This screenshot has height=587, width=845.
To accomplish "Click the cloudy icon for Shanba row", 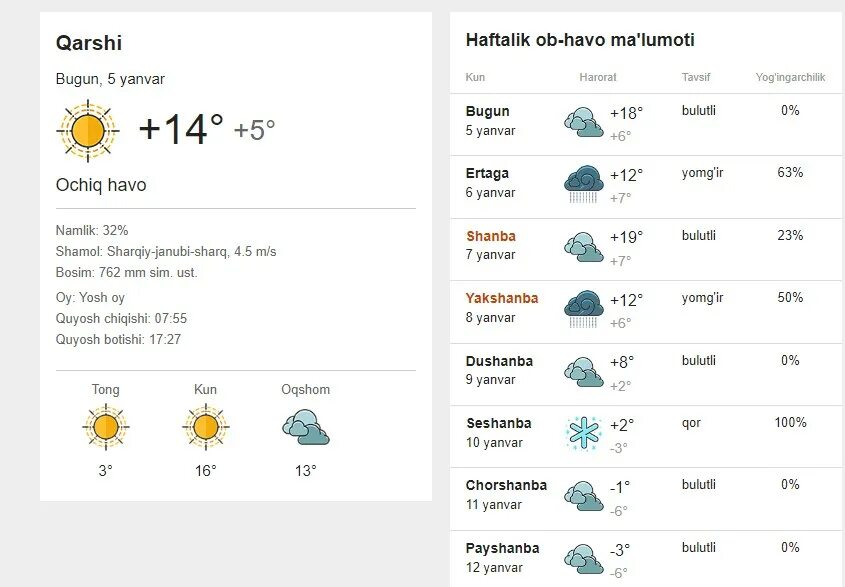I will (584, 247).
